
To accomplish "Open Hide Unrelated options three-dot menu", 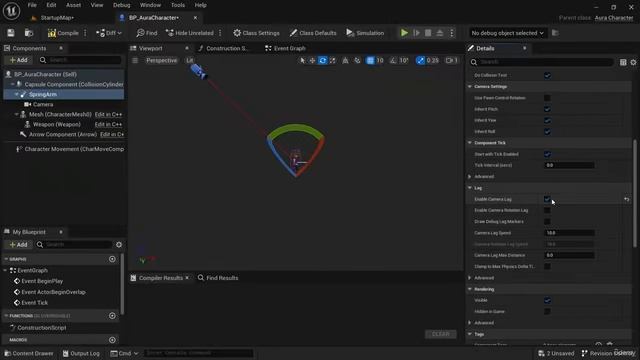I will (220, 33).
